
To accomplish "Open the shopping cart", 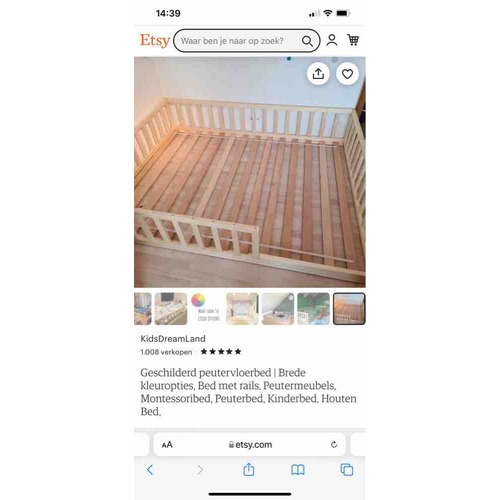I will [353, 40].
